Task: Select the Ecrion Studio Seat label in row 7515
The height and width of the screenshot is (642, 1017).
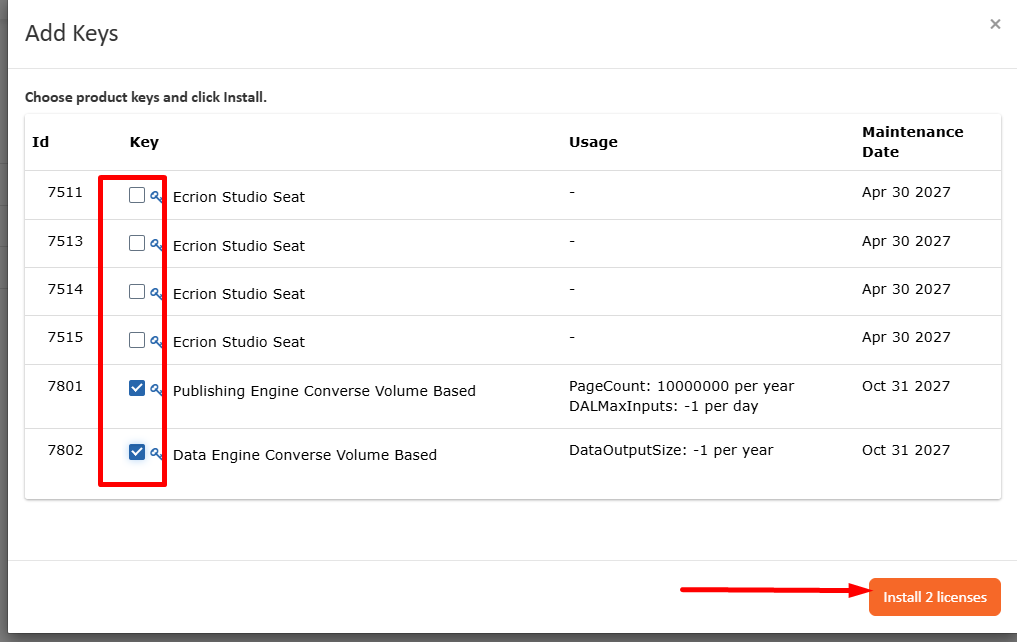Action: pyautogui.click(x=239, y=342)
